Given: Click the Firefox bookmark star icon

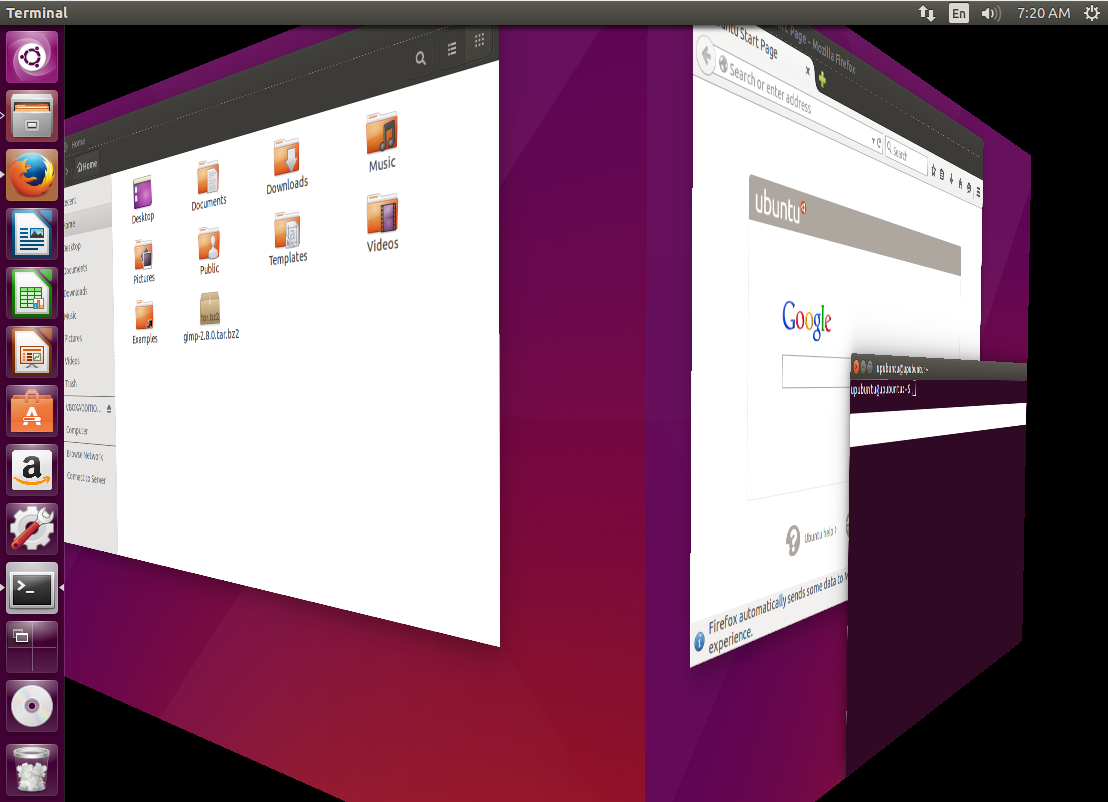Looking at the screenshot, I should click(x=934, y=170).
